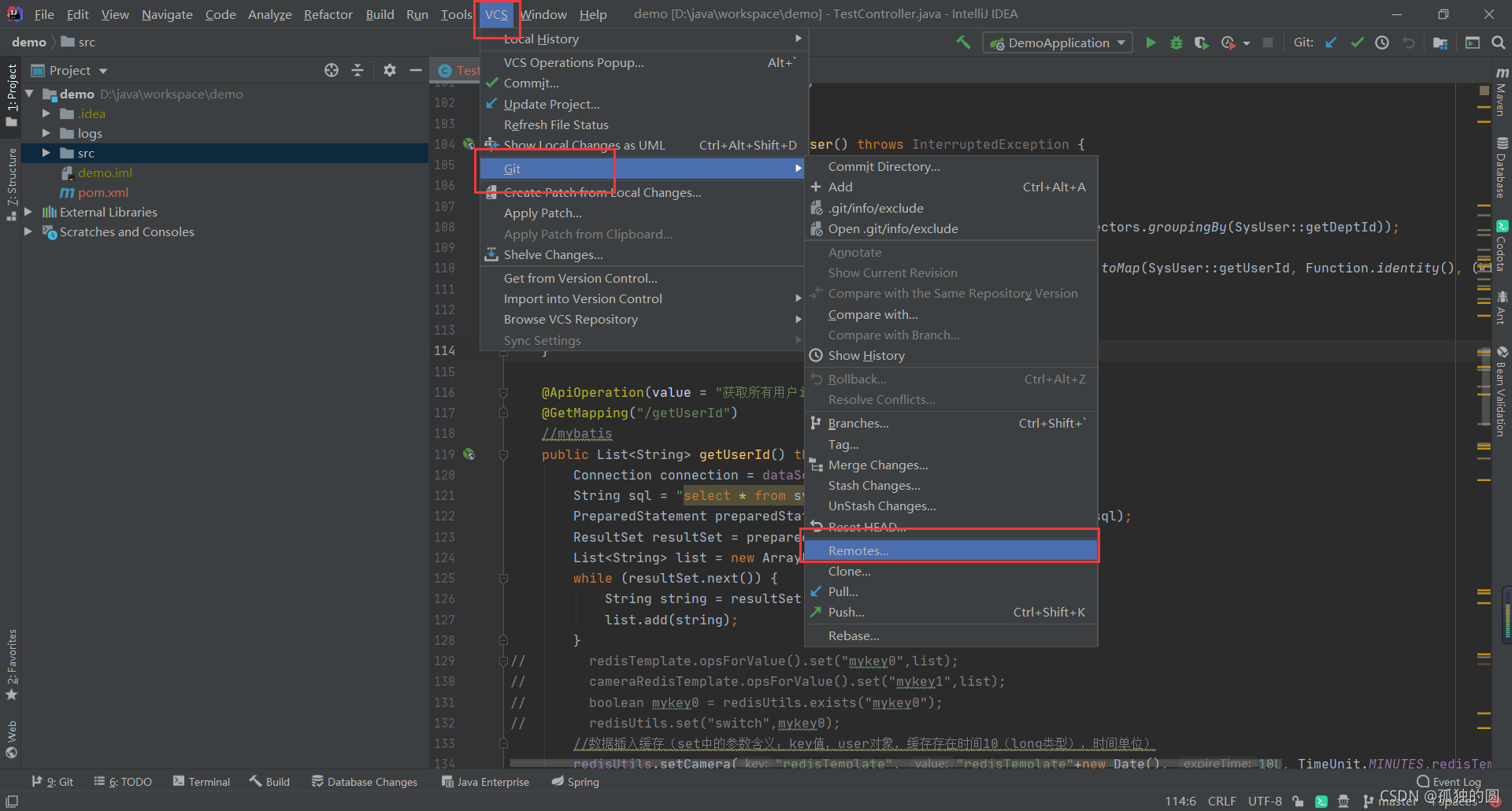Click fold toggle beside line 116 annotation
This screenshot has width=1512, height=811.
503,392
